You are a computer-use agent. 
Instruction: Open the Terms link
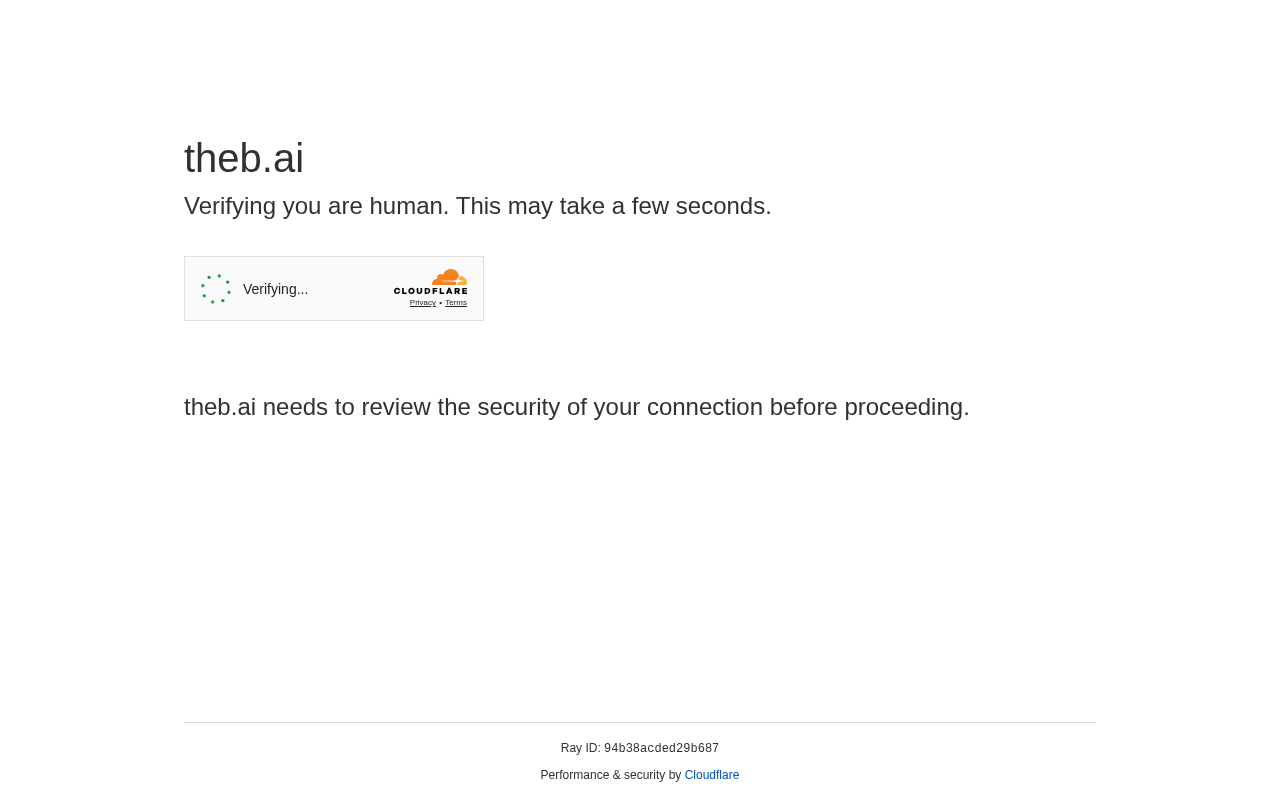(456, 301)
